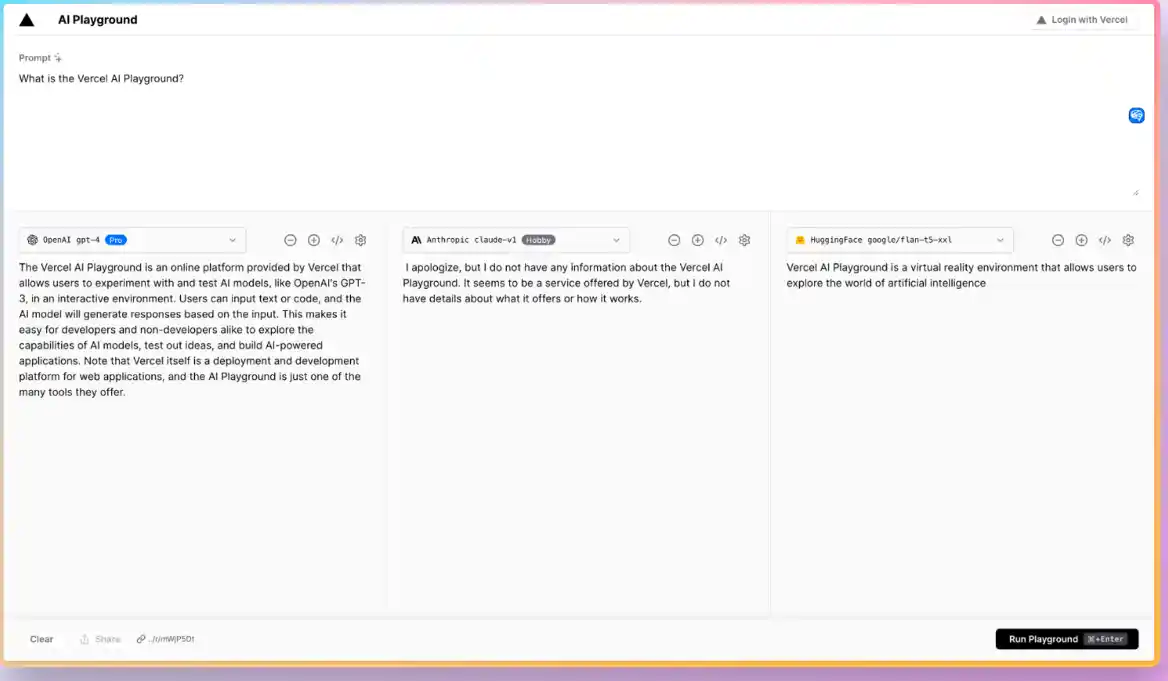Open the Anthropic claude-v1 model dropdown
The height and width of the screenshot is (681, 1168).
[516, 240]
